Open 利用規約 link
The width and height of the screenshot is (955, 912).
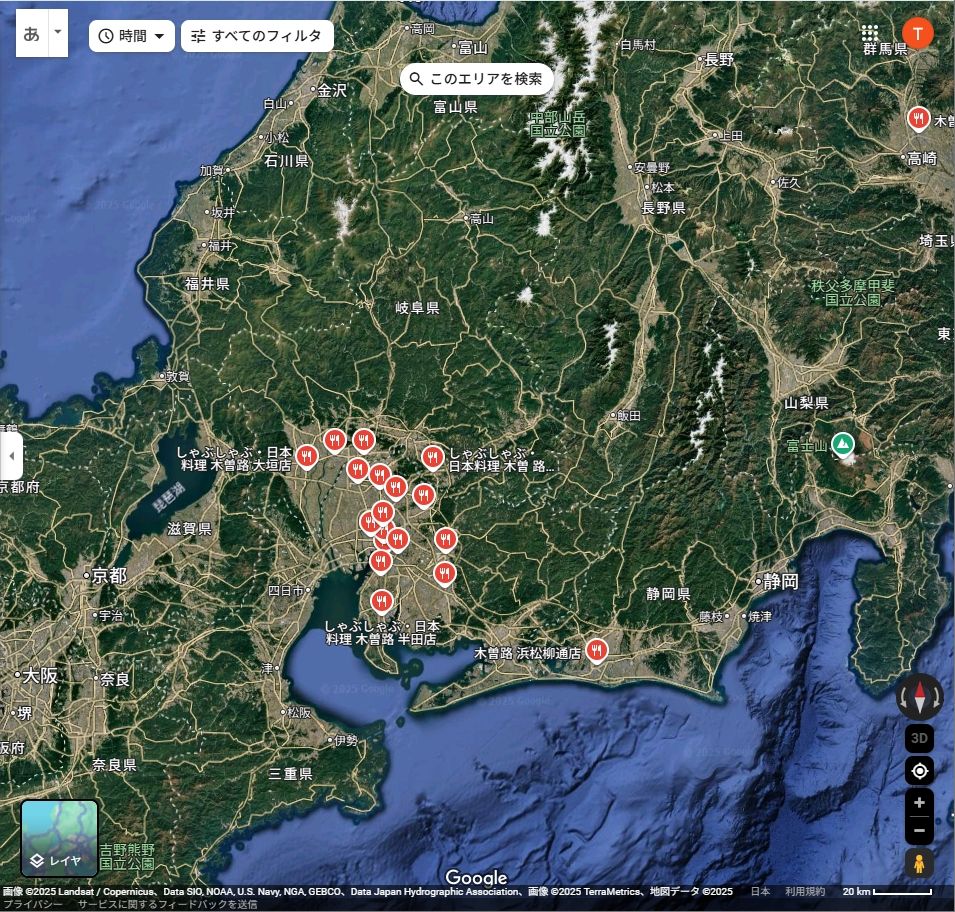click(805, 892)
